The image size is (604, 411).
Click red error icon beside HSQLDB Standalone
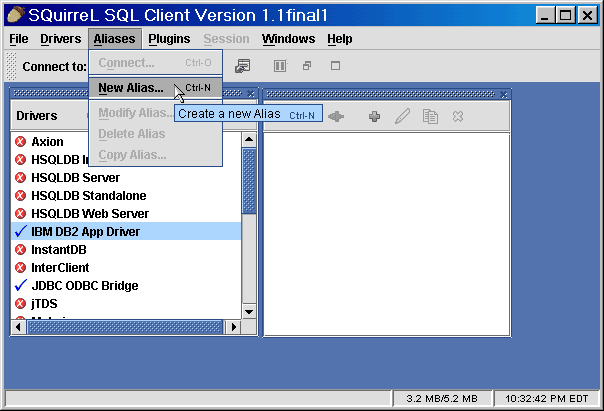click(20, 196)
